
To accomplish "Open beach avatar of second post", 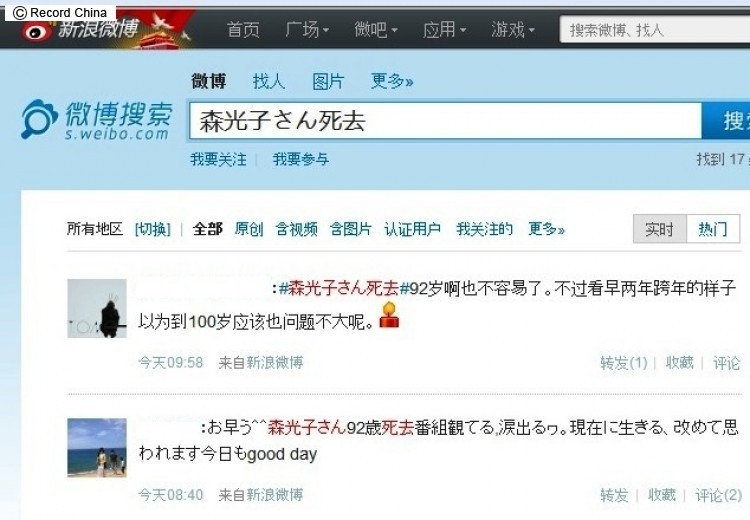I will point(97,448).
